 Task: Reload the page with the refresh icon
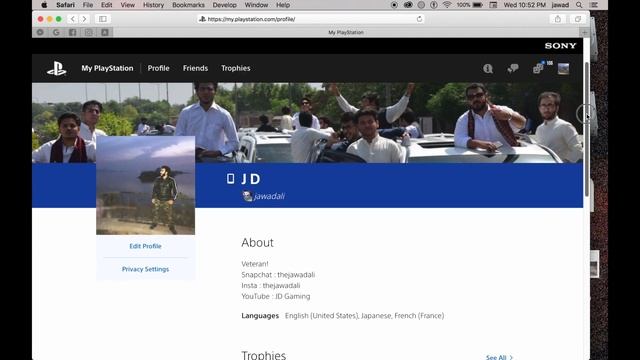pos(419,19)
